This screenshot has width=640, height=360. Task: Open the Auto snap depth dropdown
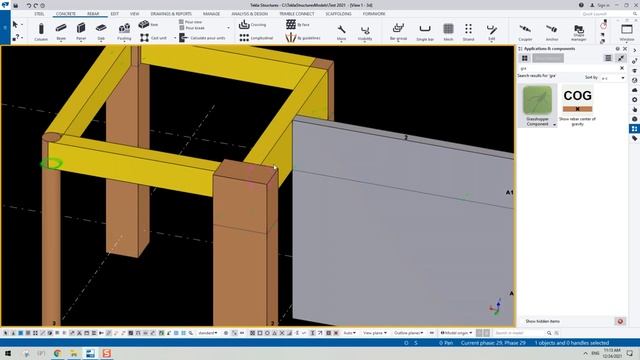[349, 333]
